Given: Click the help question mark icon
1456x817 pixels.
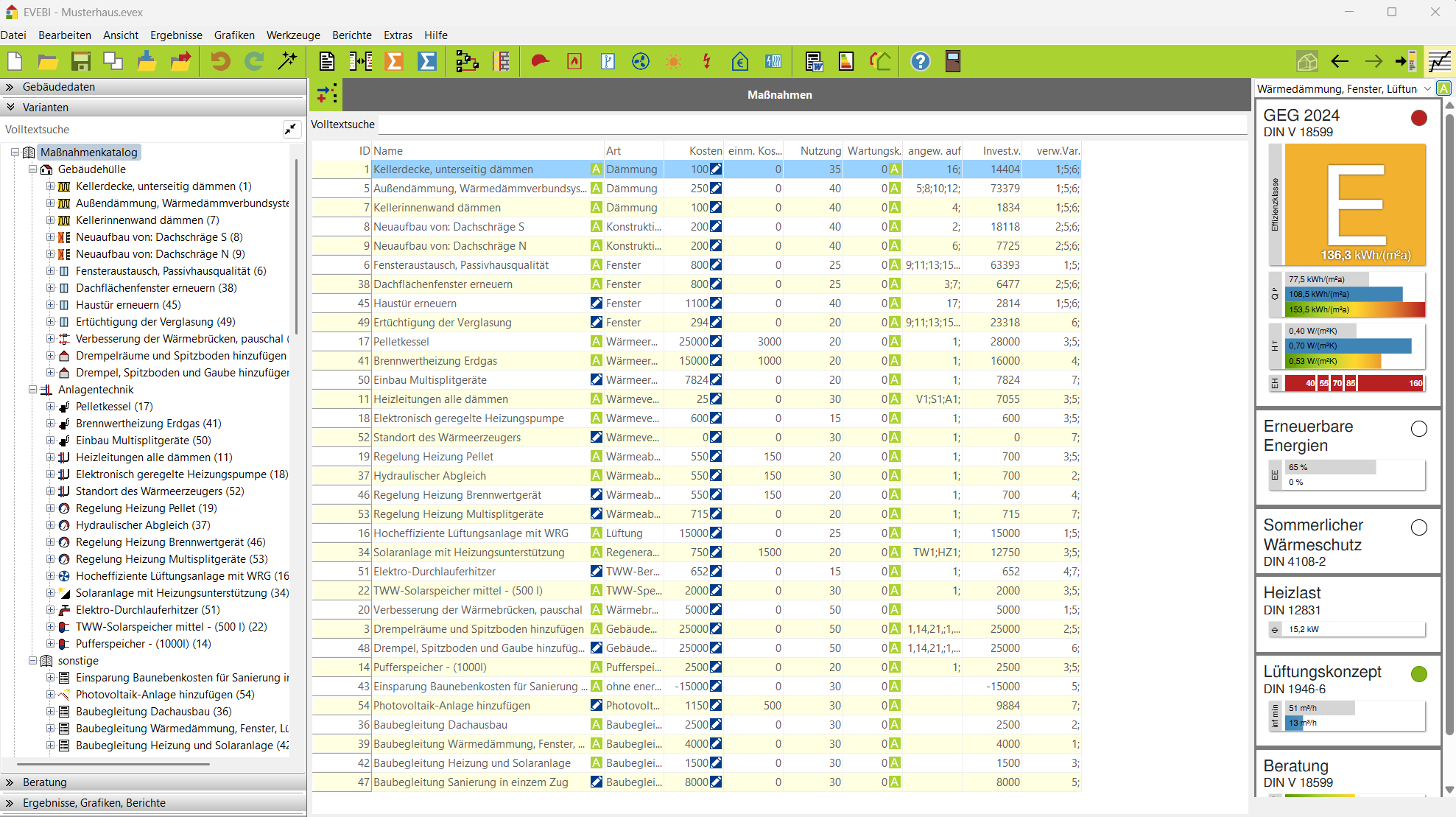Looking at the screenshot, I should click(920, 62).
